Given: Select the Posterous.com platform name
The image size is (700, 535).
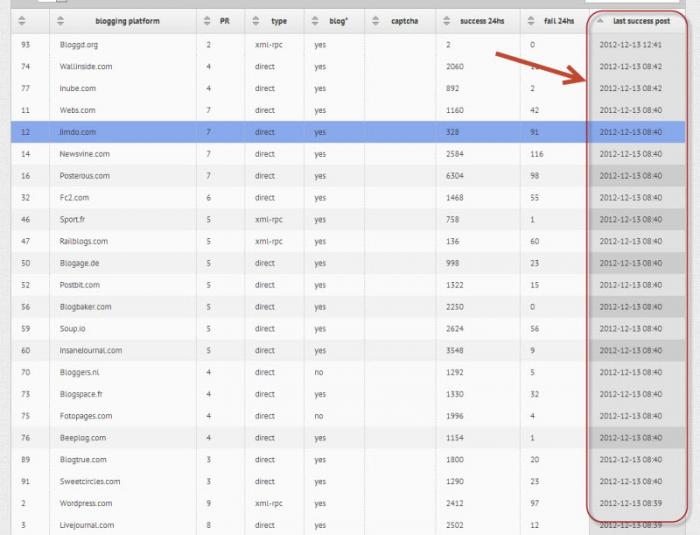Looking at the screenshot, I should [84, 176].
